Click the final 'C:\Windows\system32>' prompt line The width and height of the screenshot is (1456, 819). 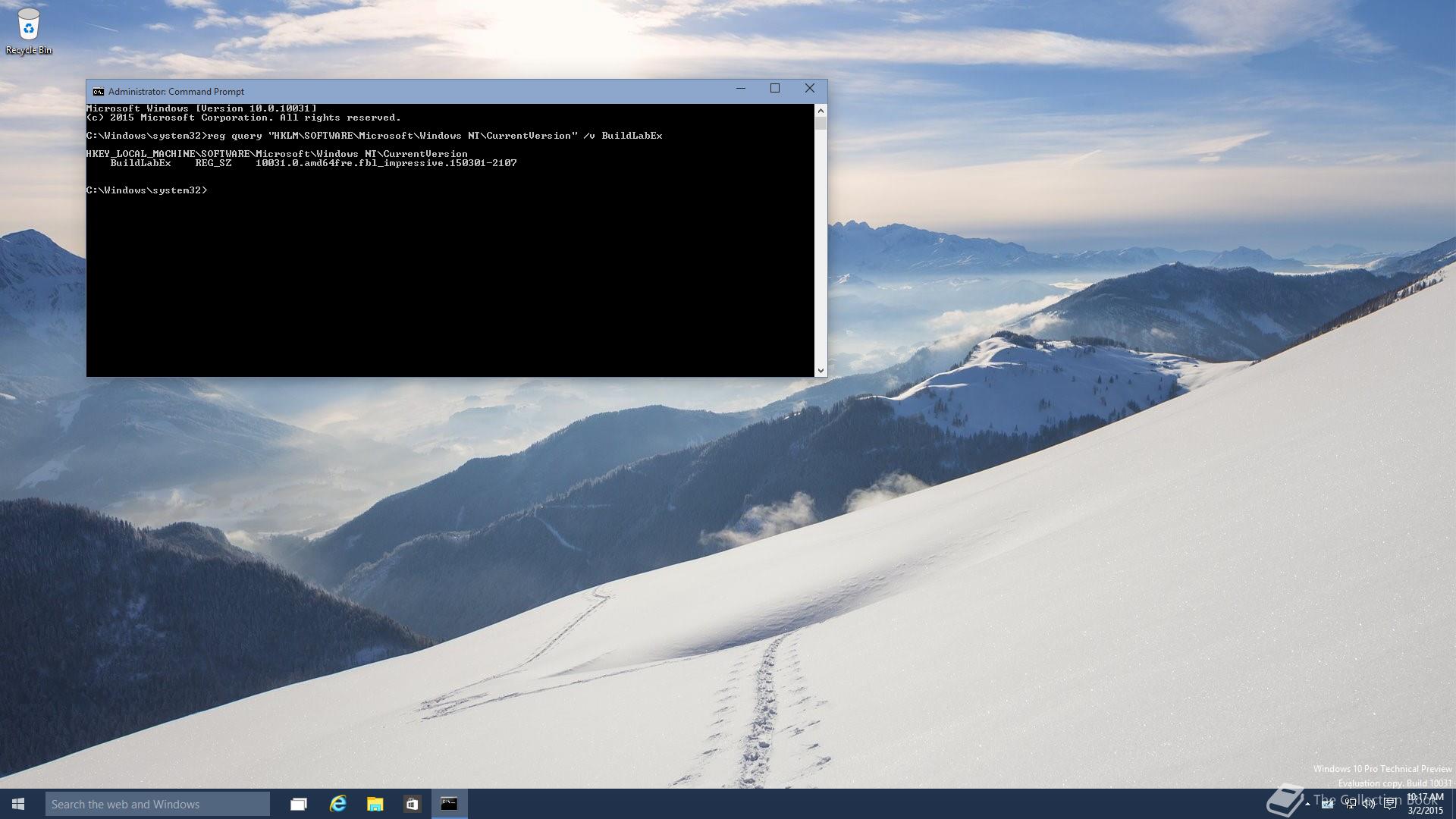(x=146, y=190)
